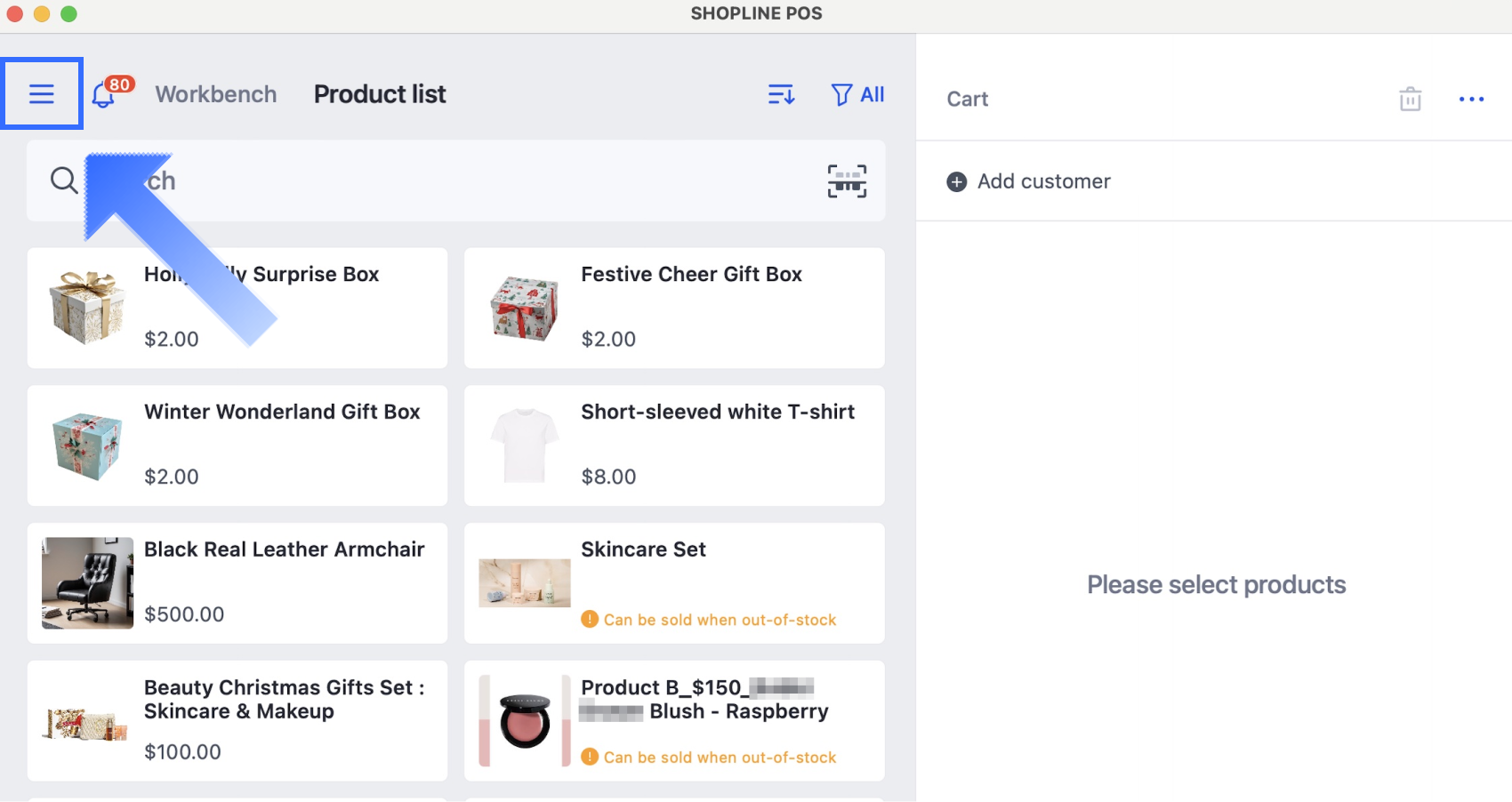Click the search magnifier icon
The image size is (1512, 802).
pyautogui.click(x=64, y=180)
